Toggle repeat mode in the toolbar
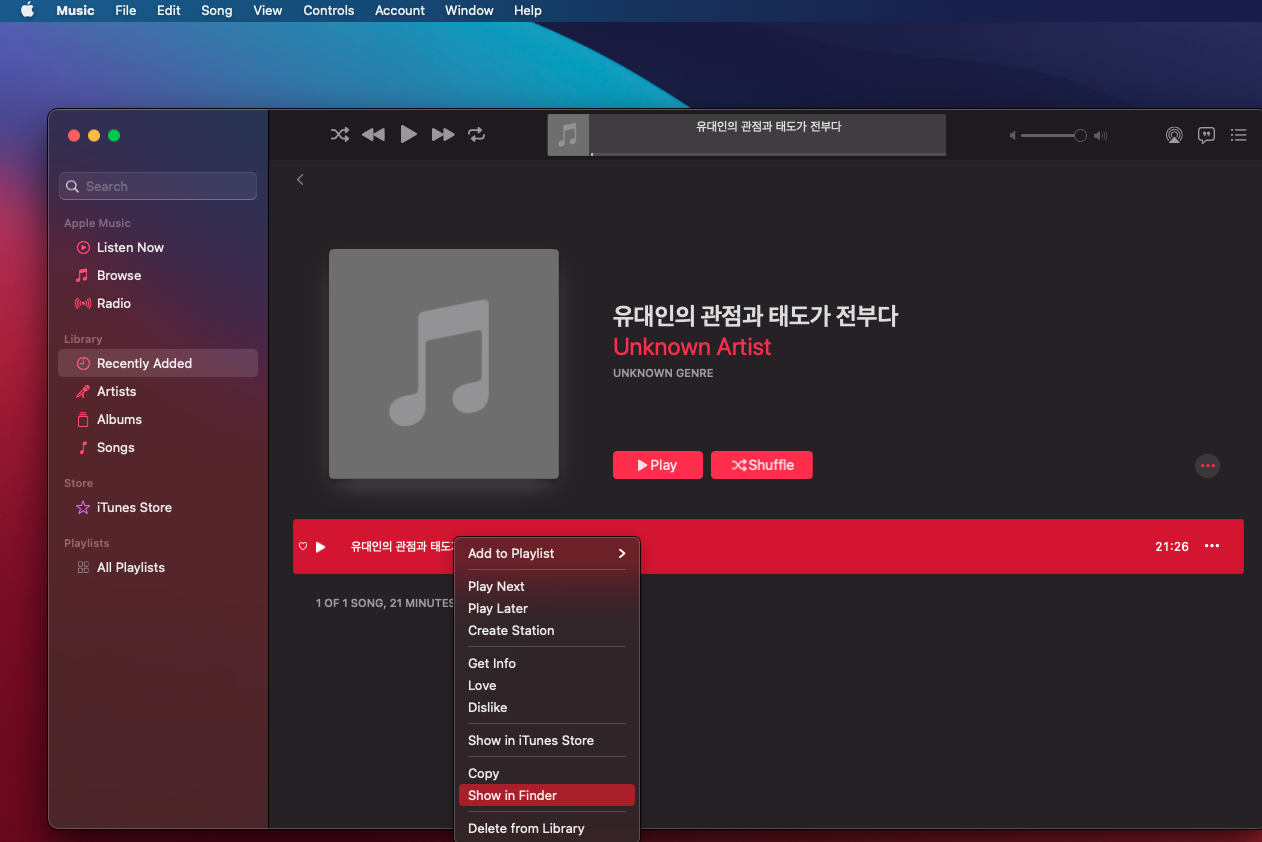This screenshot has width=1262, height=842. [x=477, y=134]
